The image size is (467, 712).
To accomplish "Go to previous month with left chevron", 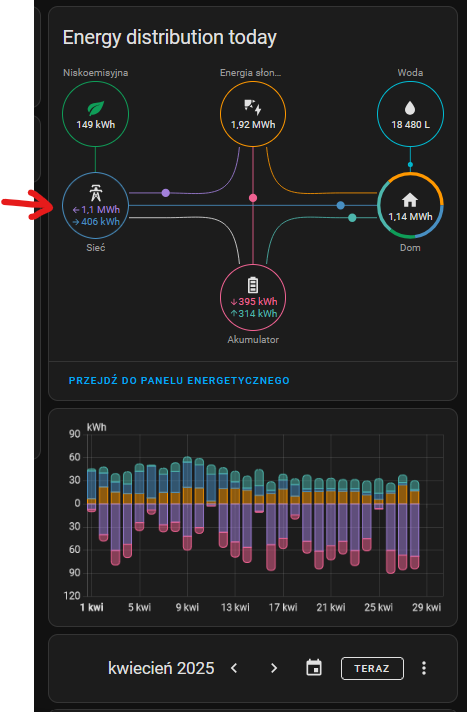I will pos(234,668).
